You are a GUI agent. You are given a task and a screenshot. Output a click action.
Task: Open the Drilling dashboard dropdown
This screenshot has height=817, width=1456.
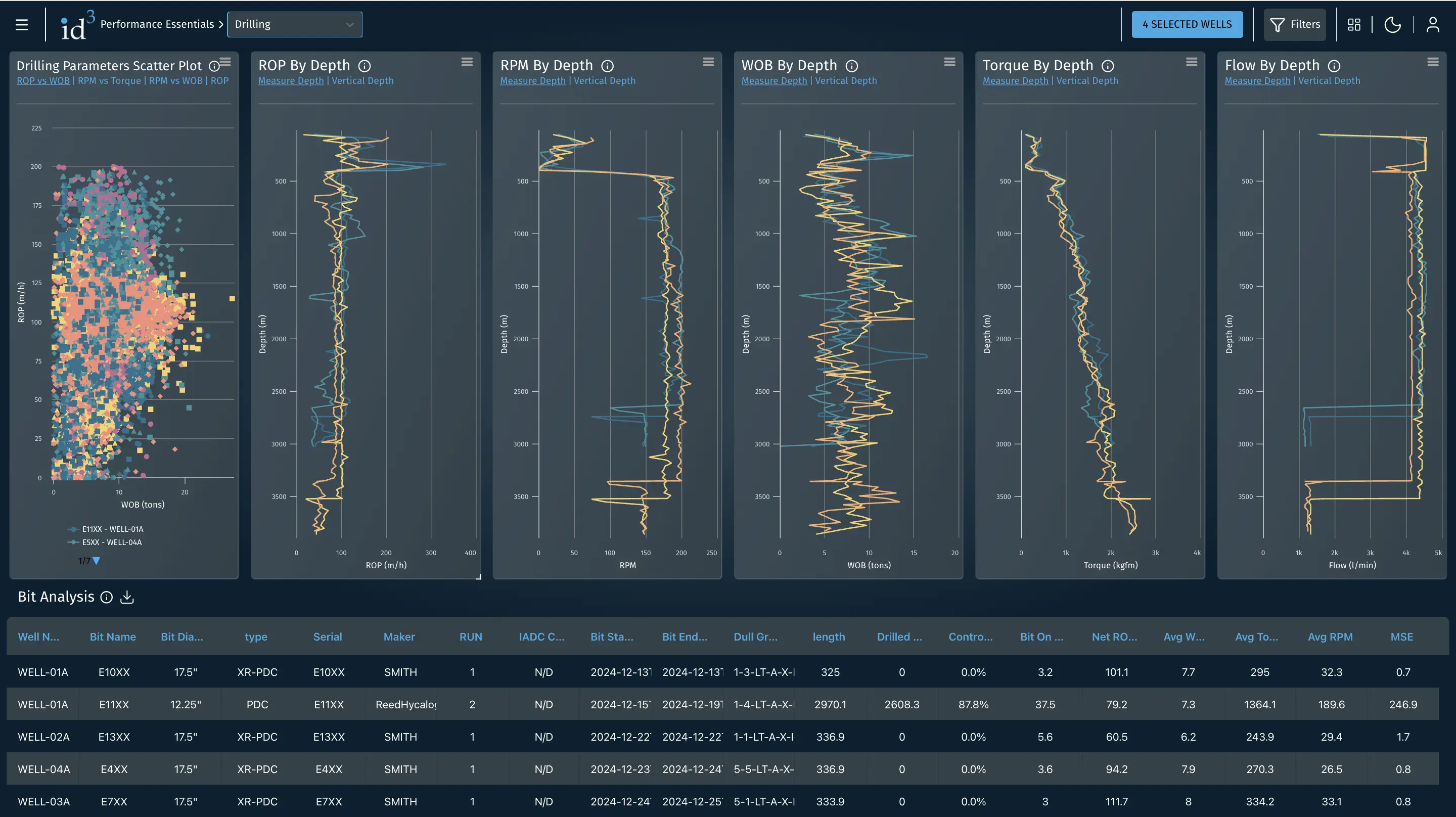(294, 24)
